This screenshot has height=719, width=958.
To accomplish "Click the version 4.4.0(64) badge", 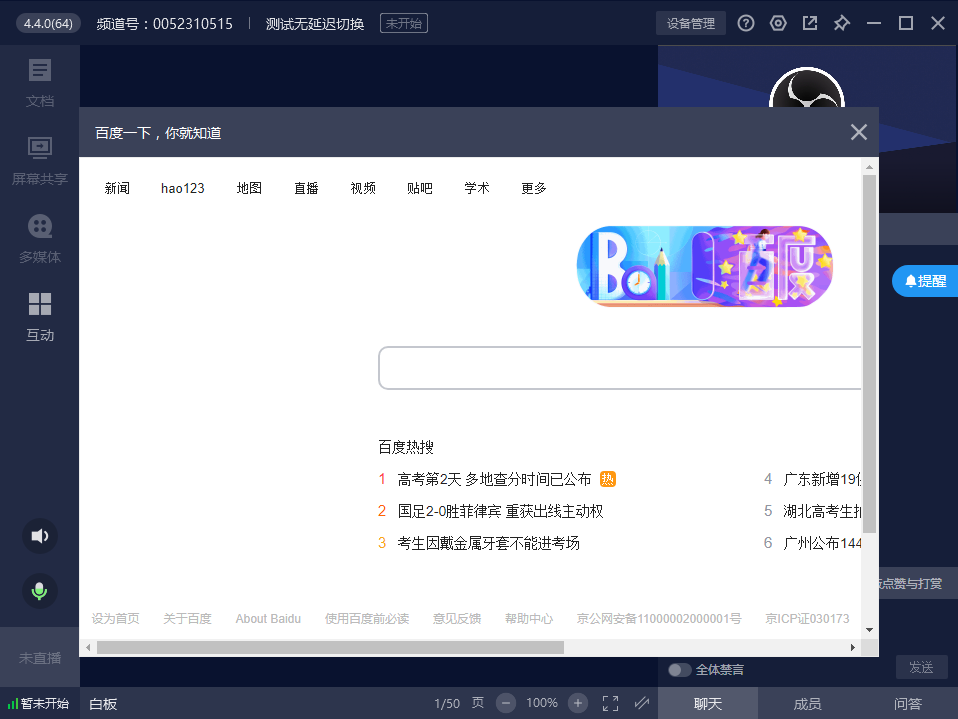I will click(x=48, y=23).
